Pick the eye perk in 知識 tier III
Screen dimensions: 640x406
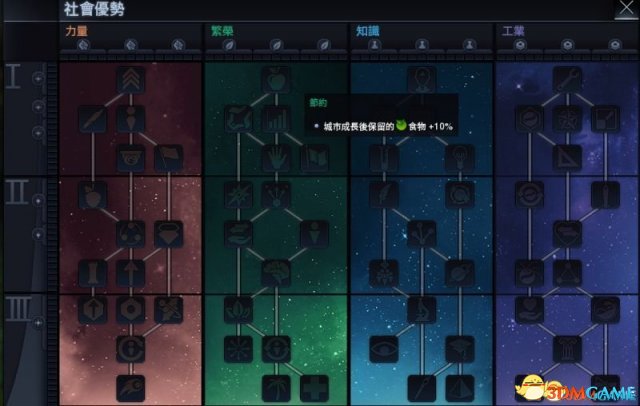384,349
